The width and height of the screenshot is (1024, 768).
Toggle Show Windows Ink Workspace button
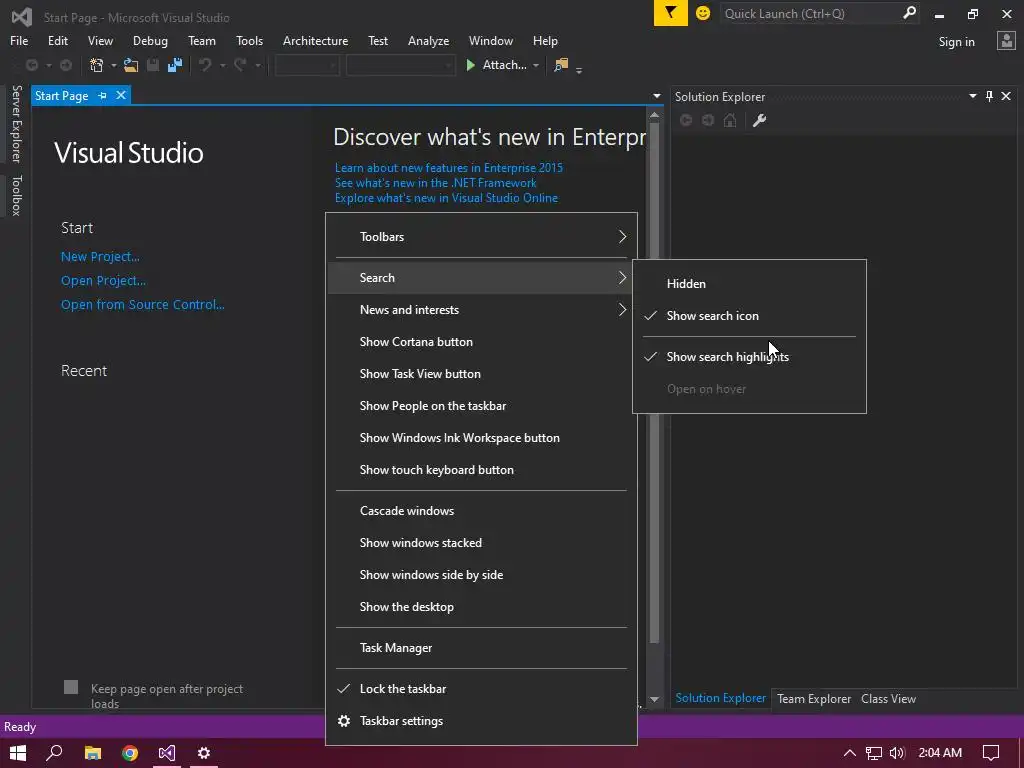pos(481,438)
